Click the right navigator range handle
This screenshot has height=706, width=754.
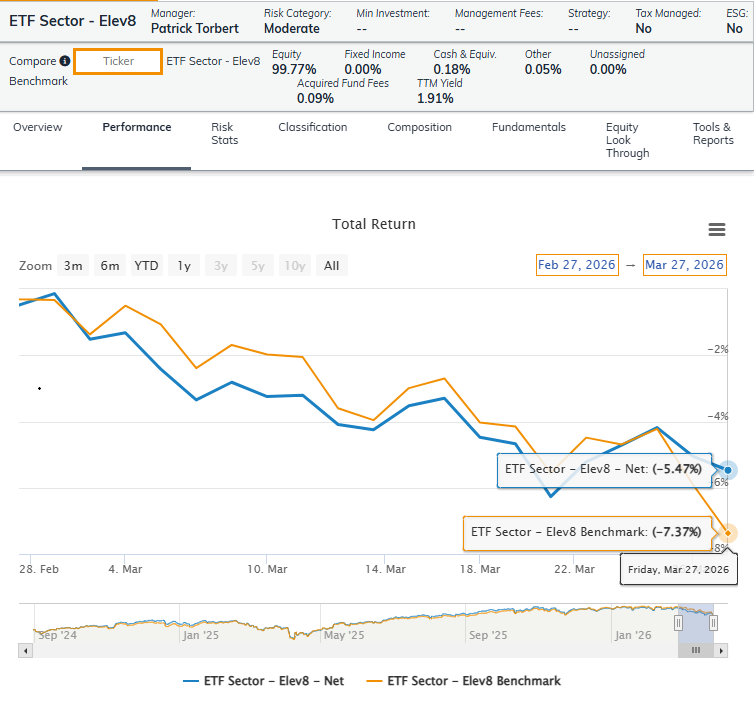(713, 623)
